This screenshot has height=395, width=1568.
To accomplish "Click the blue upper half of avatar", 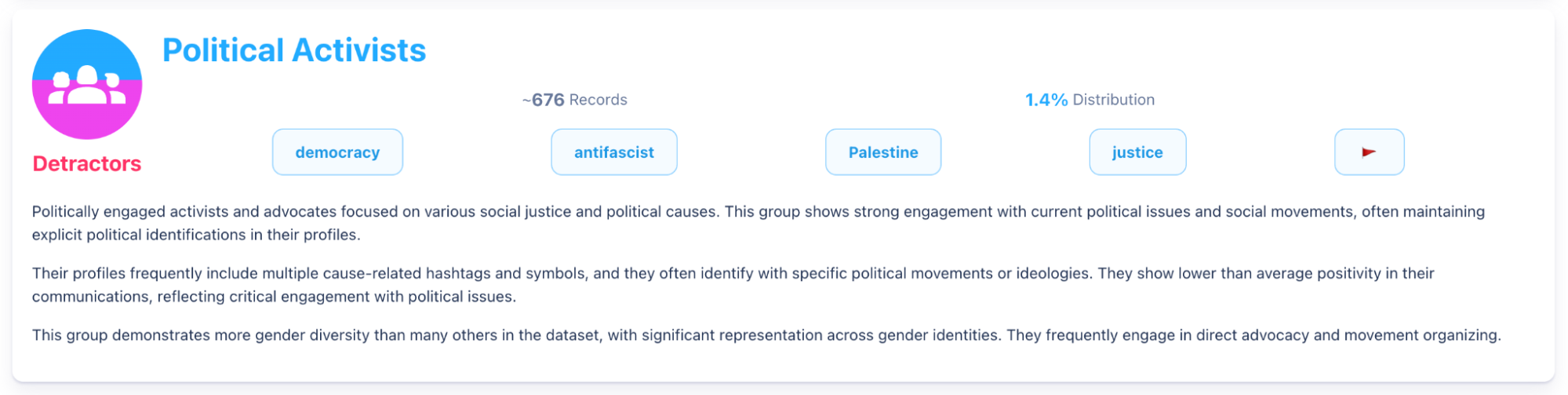I will [x=87, y=47].
